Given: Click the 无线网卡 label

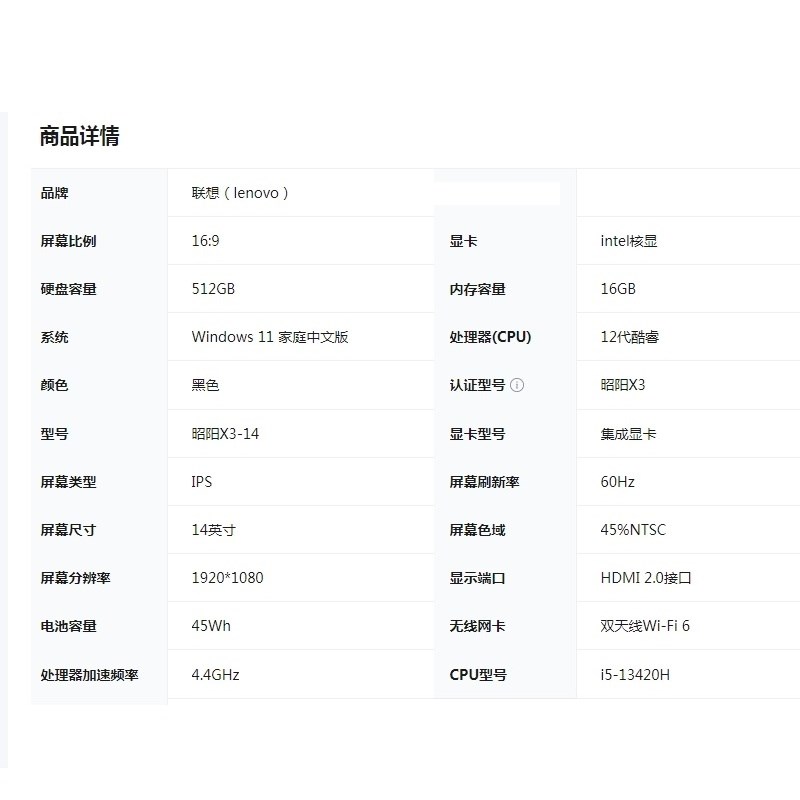Looking at the screenshot, I should (478, 626).
